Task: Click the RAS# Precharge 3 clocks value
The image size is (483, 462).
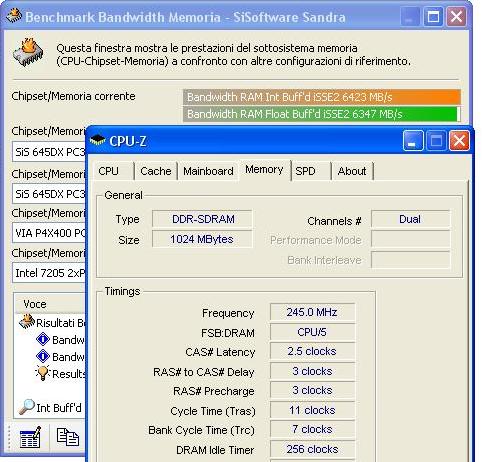Action: 312,390
